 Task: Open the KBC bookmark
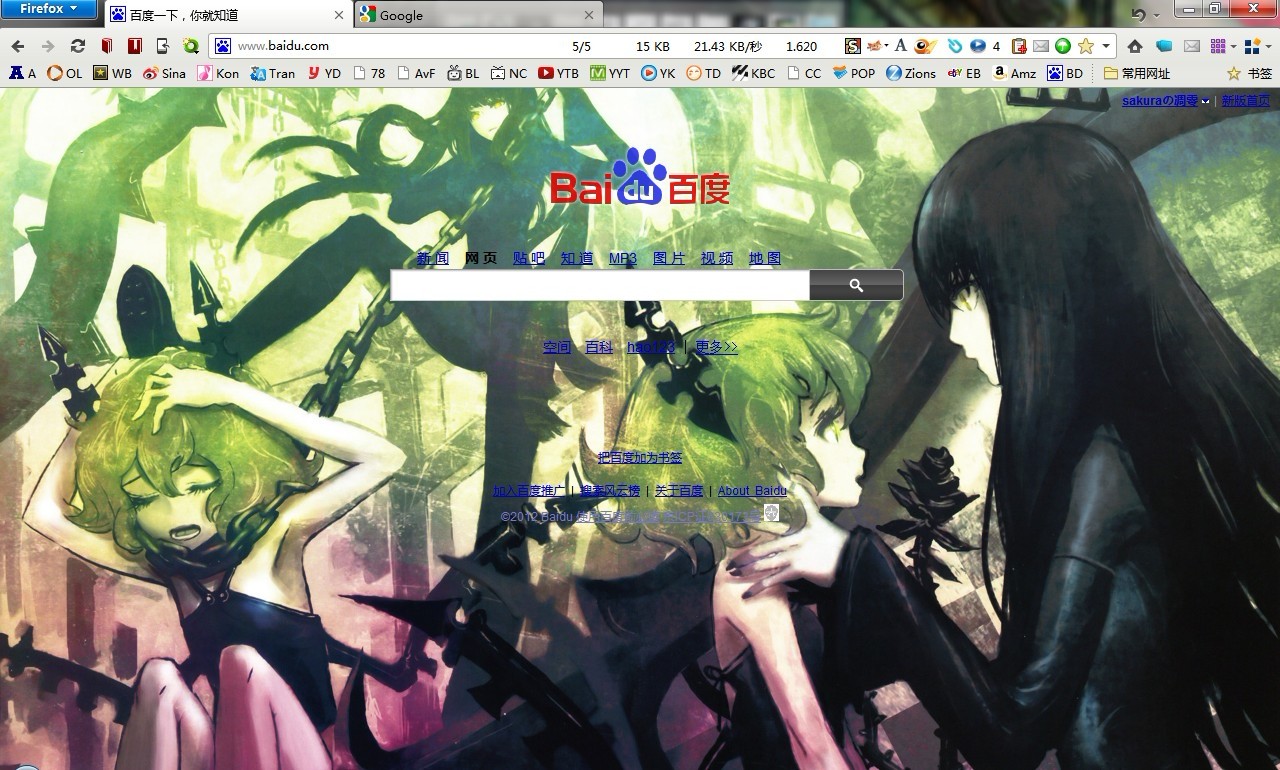[753, 73]
